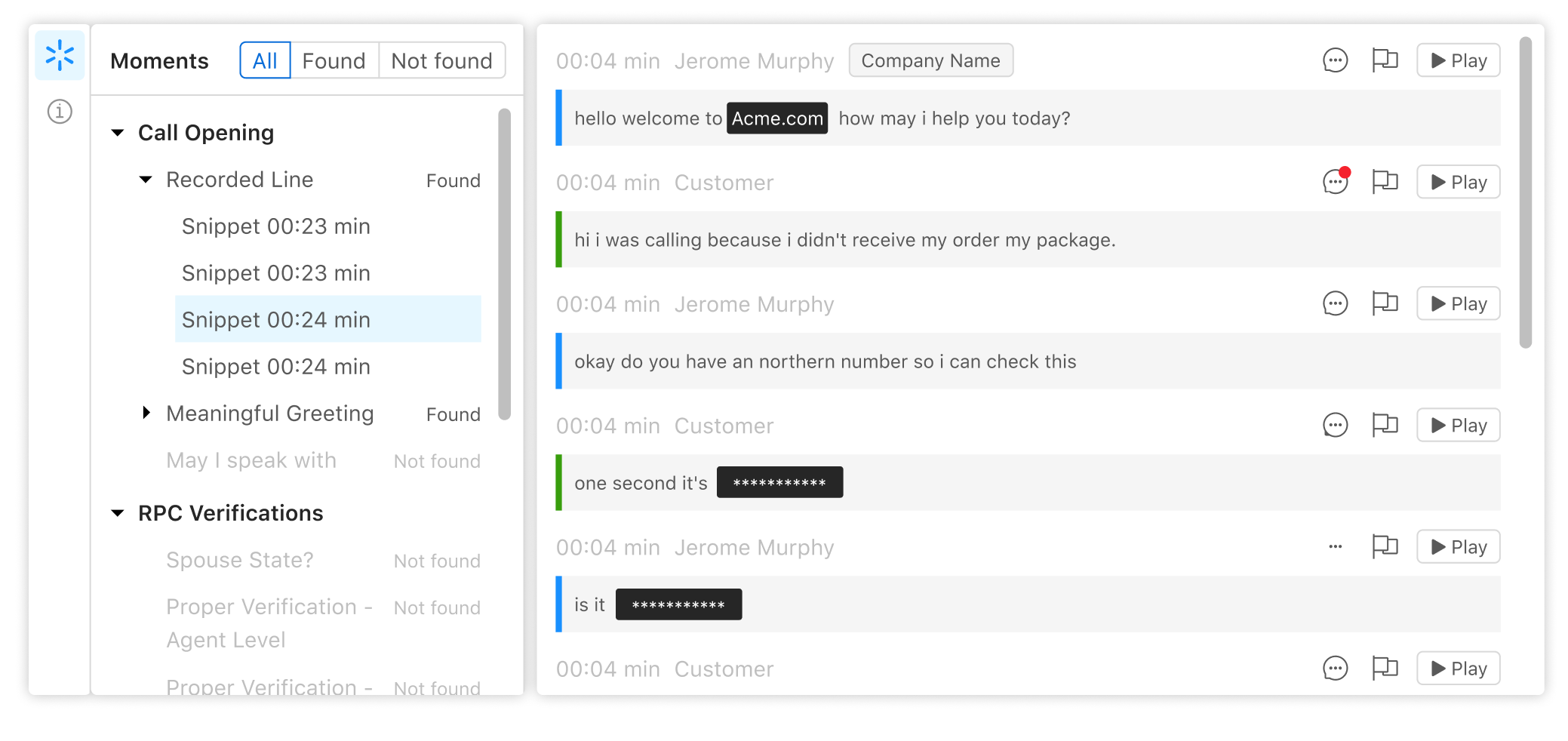Click the Company Name tag
The height and width of the screenshot is (741, 1568).
click(930, 60)
